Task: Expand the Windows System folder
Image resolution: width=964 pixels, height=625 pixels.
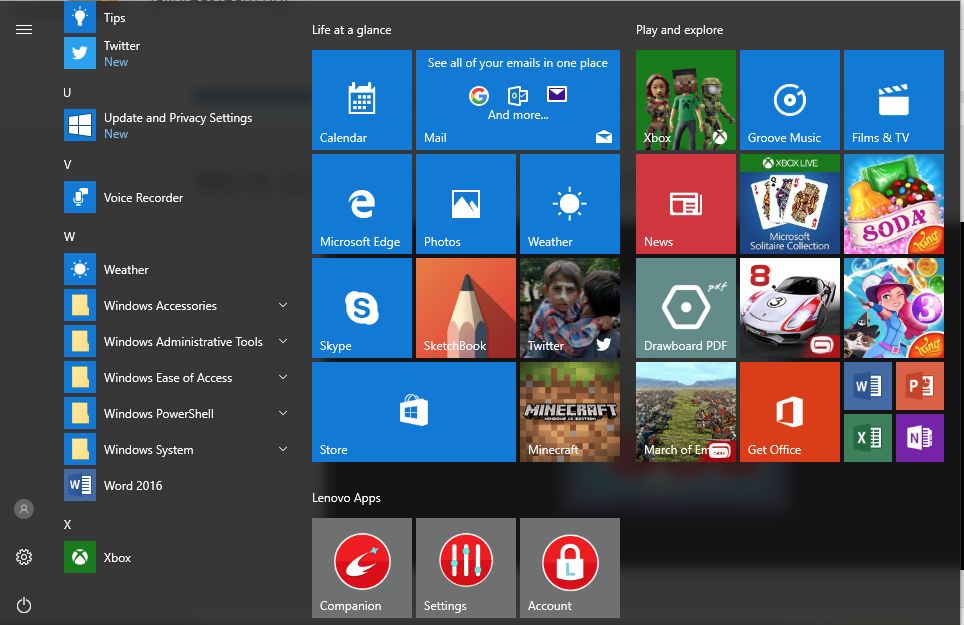Action: click(175, 450)
